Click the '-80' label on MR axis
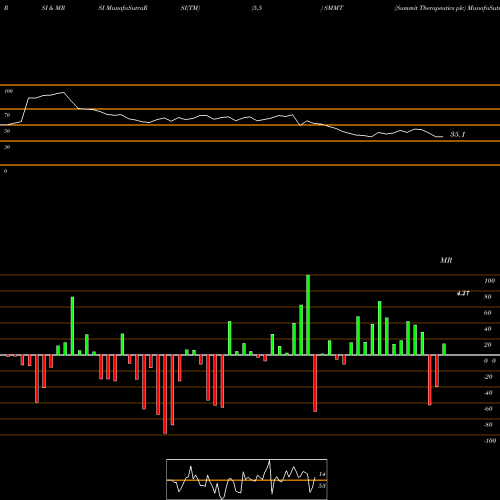The height and width of the screenshot is (500, 500). click(488, 425)
